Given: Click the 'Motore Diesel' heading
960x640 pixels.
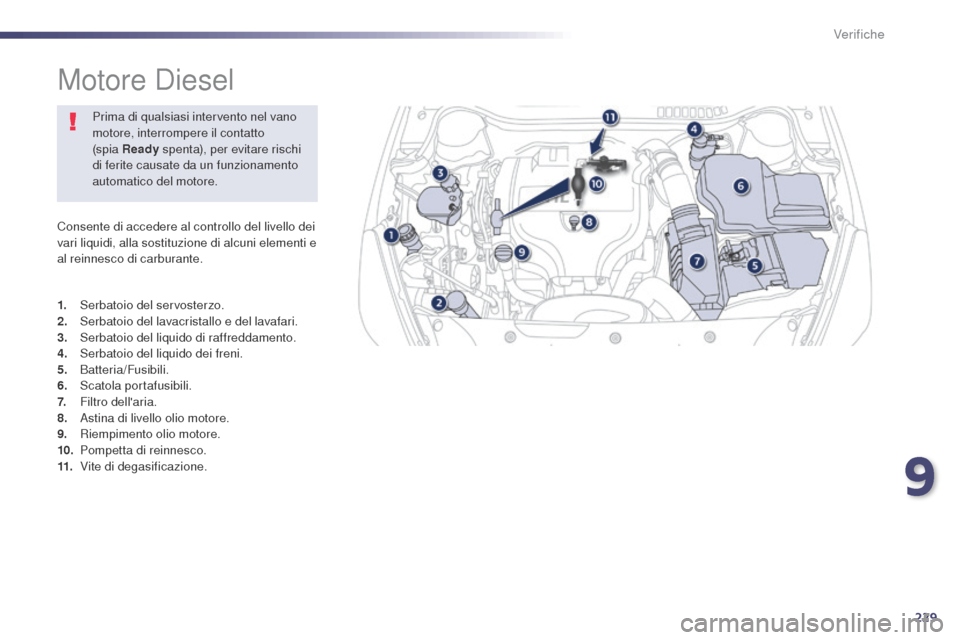Looking at the screenshot, I should (x=146, y=80).
